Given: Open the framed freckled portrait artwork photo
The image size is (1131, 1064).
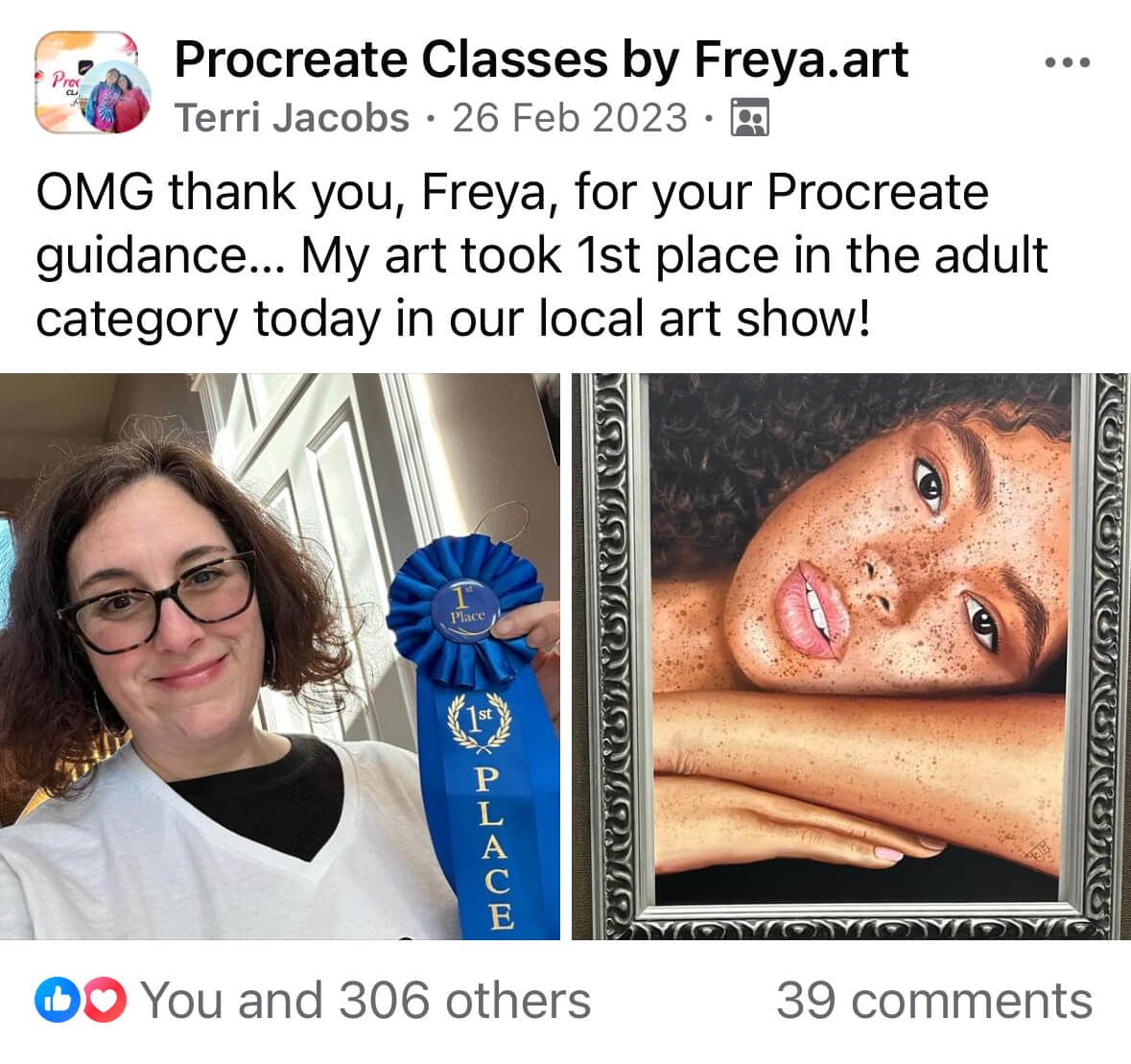Looking at the screenshot, I should point(851,656).
